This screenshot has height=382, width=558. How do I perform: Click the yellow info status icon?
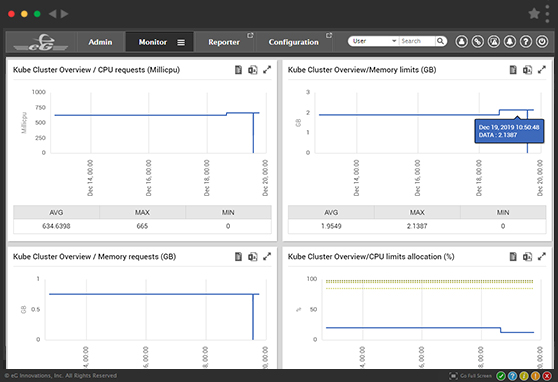(524, 376)
